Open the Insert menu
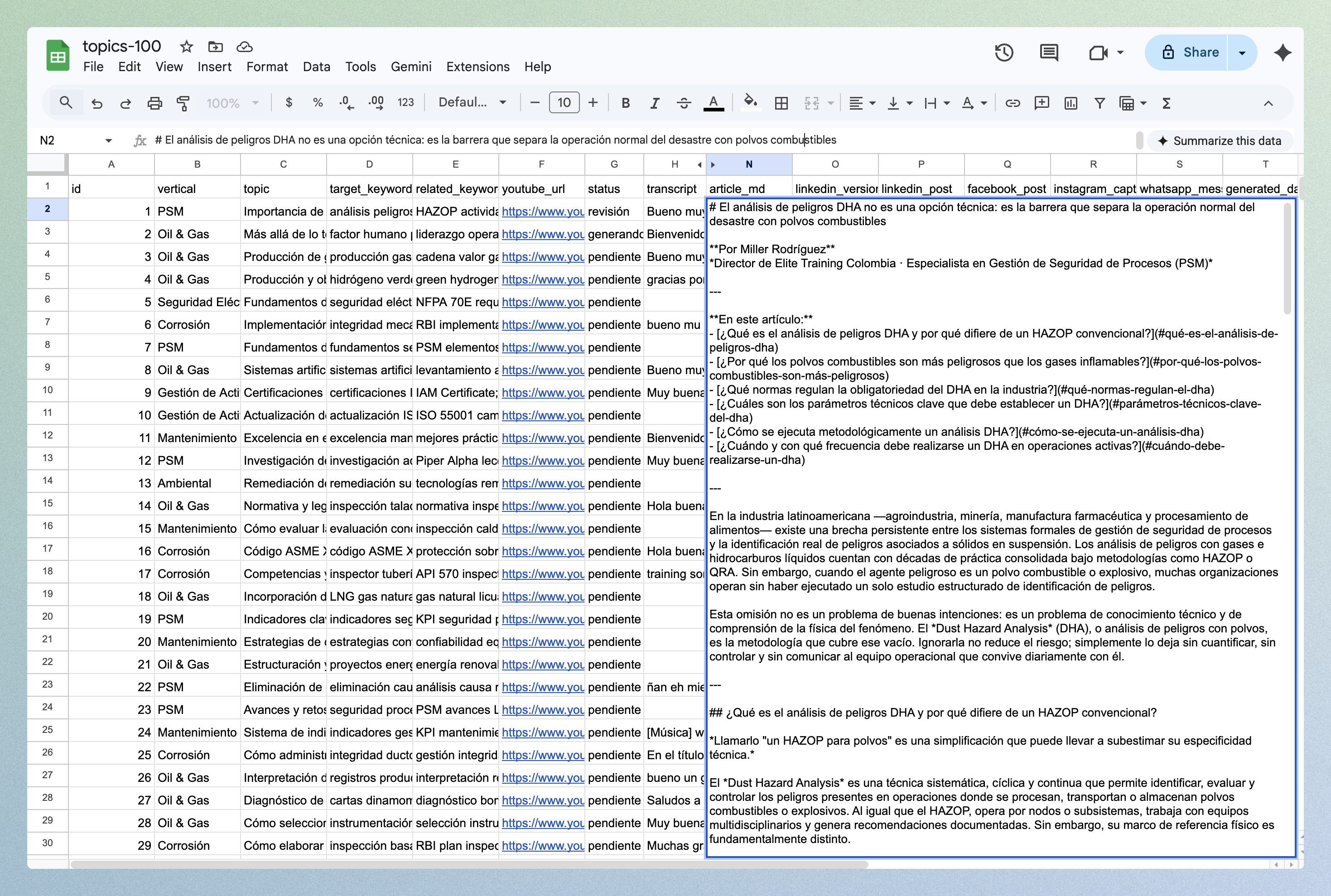This screenshot has width=1331, height=896. (215, 67)
